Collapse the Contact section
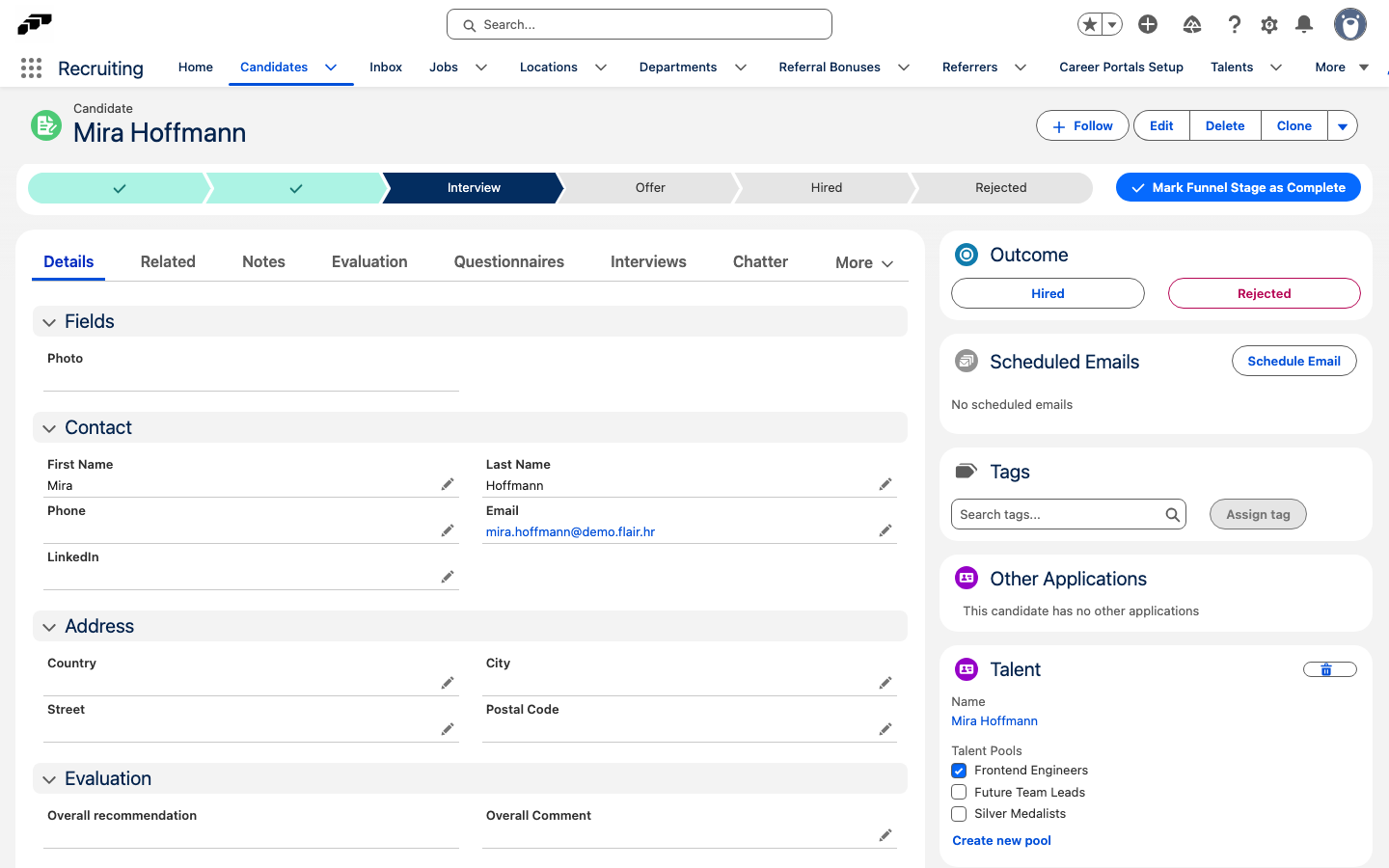Image resolution: width=1389 pixels, height=868 pixels. [49, 428]
